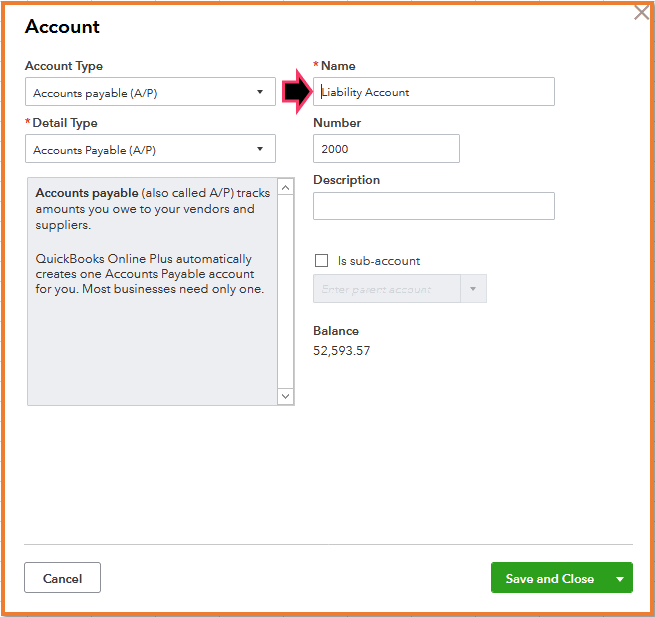Click the Number field containing 2000
This screenshot has width=655, height=617.
(x=386, y=149)
